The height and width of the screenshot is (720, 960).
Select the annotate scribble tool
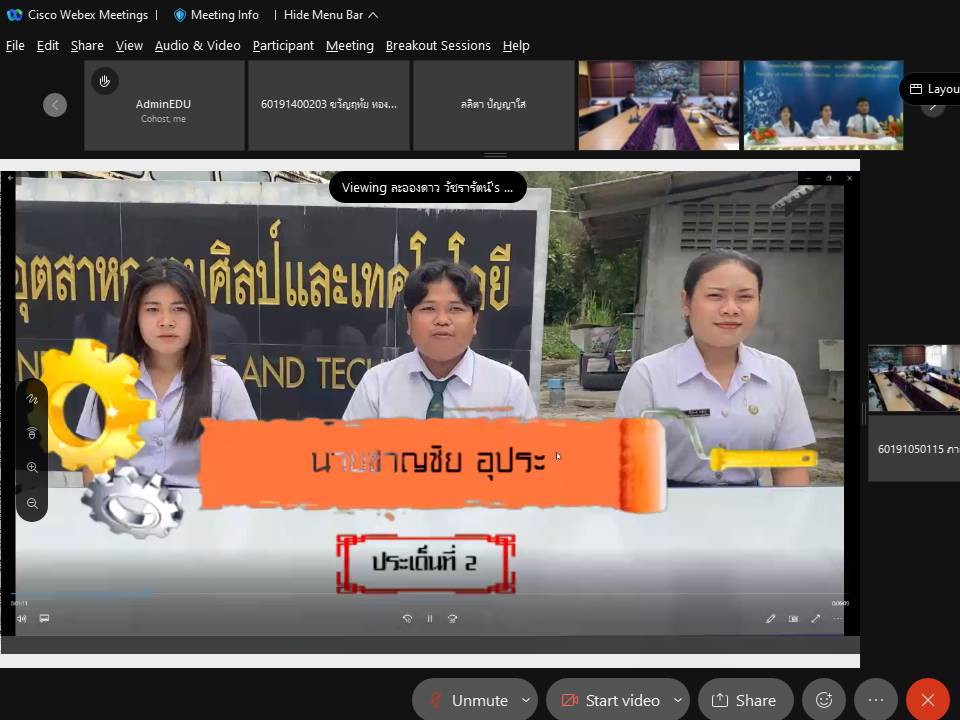[32, 398]
